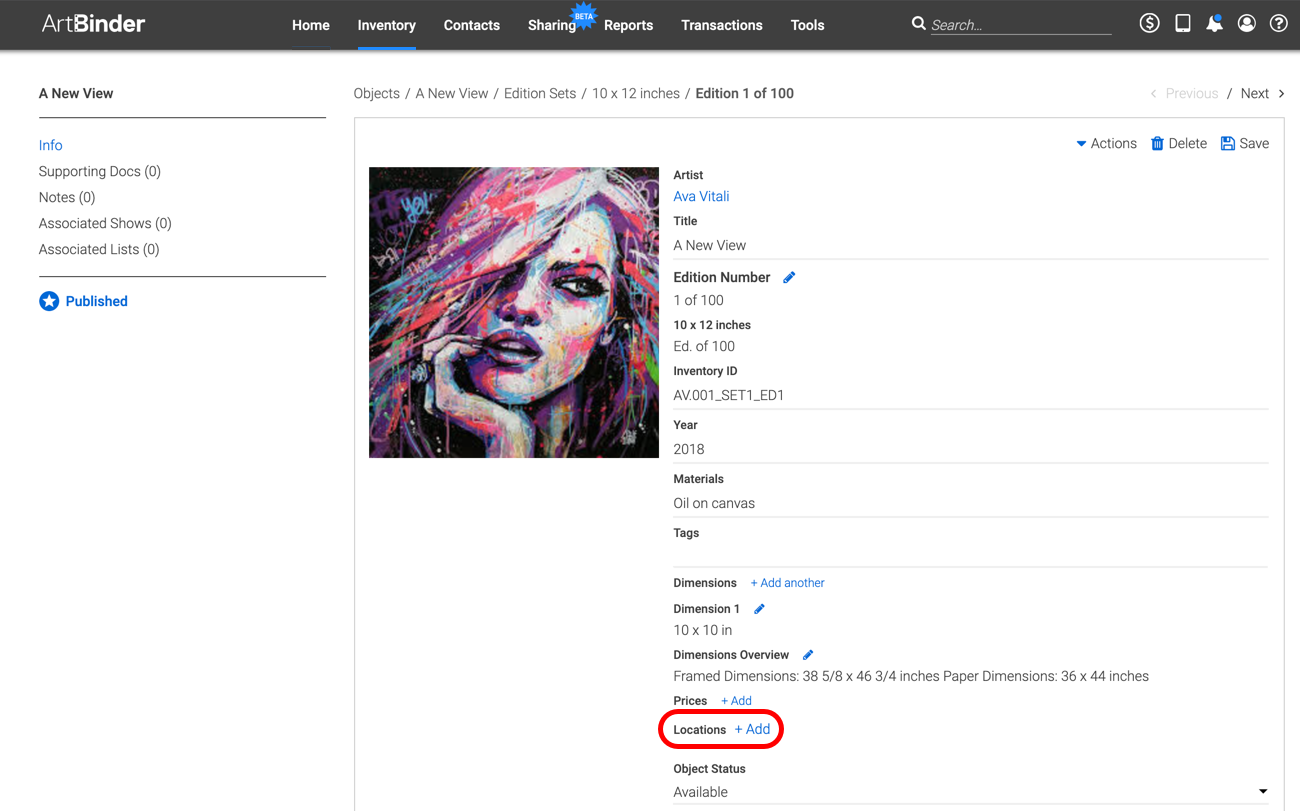Viewport: 1300px width, 811px height.
Task: Edit the Edition Number pencil icon
Action: (x=789, y=277)
